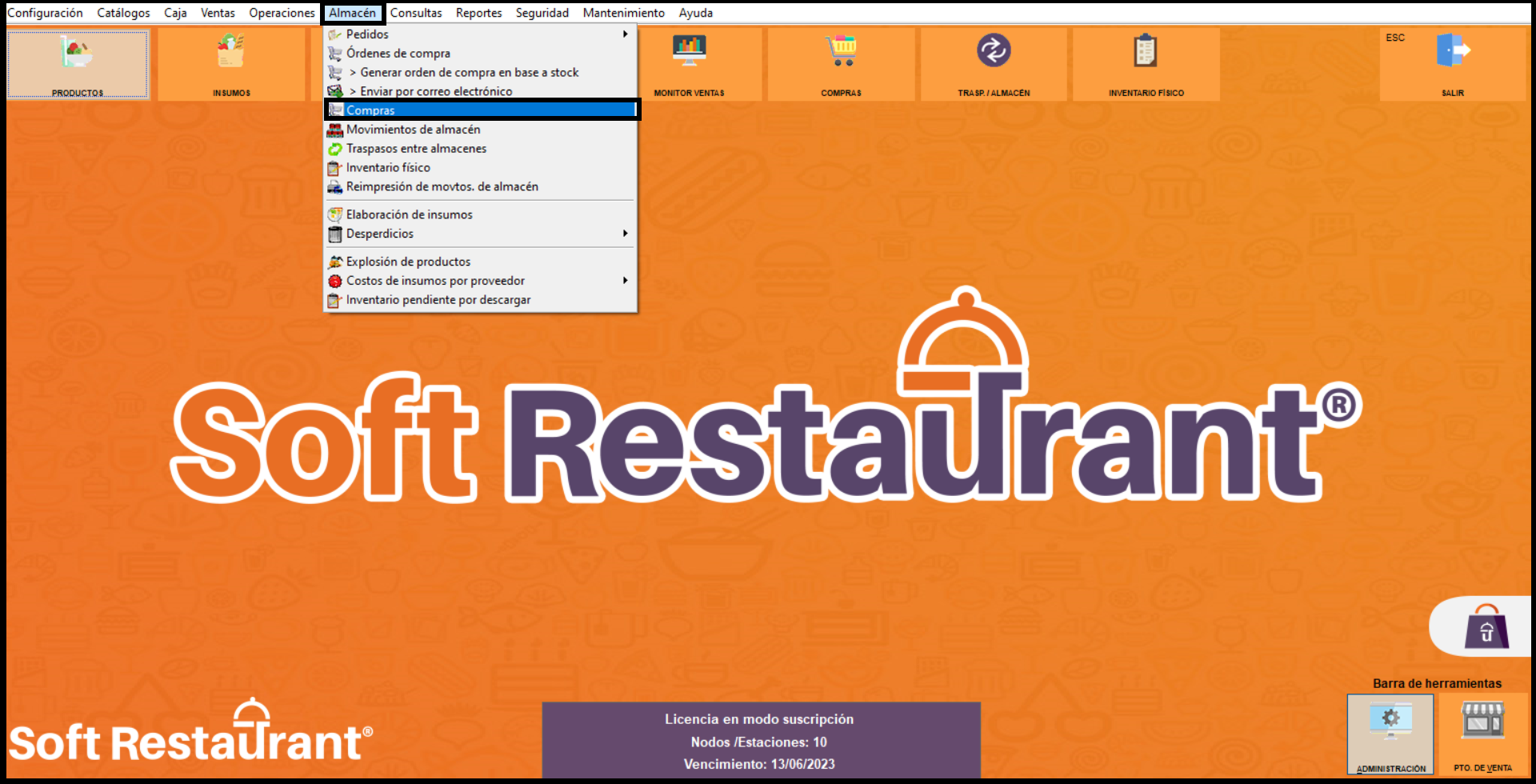Open the Productos toolbar icon
1536x784 pixels.
(77, 53)
